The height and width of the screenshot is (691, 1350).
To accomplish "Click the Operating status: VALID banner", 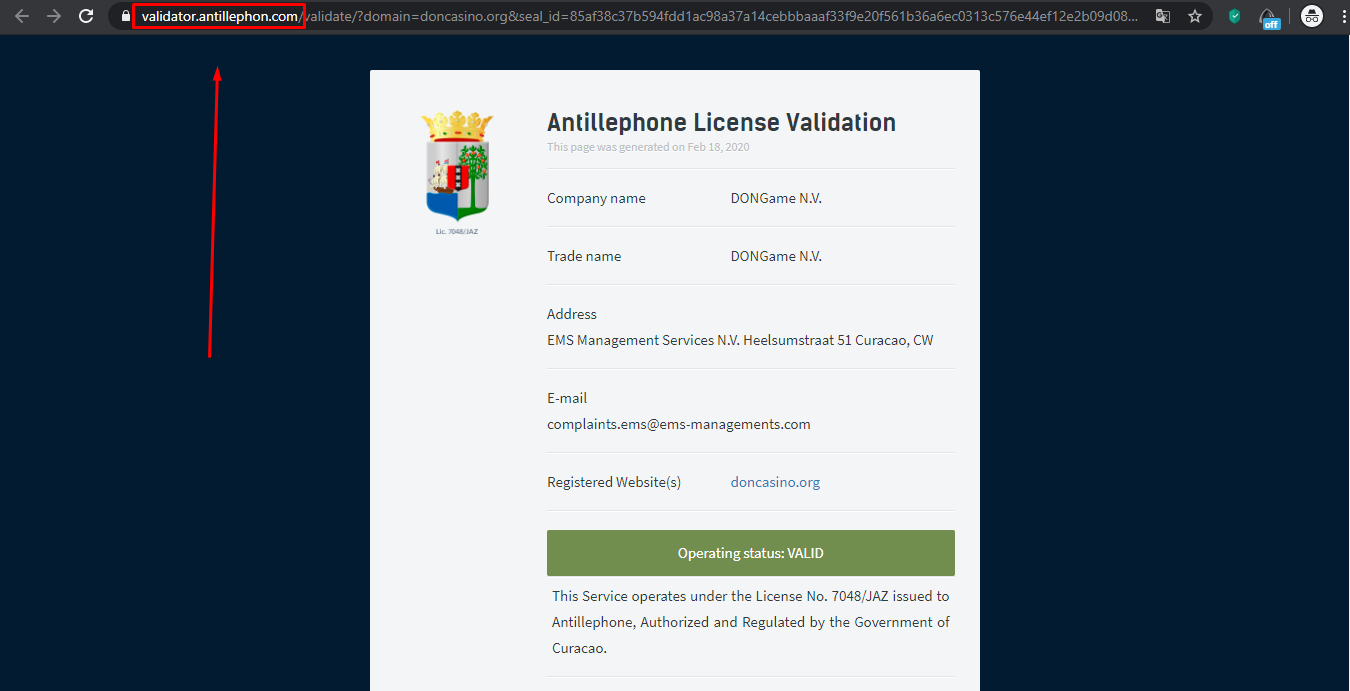I will coord(750,553).
